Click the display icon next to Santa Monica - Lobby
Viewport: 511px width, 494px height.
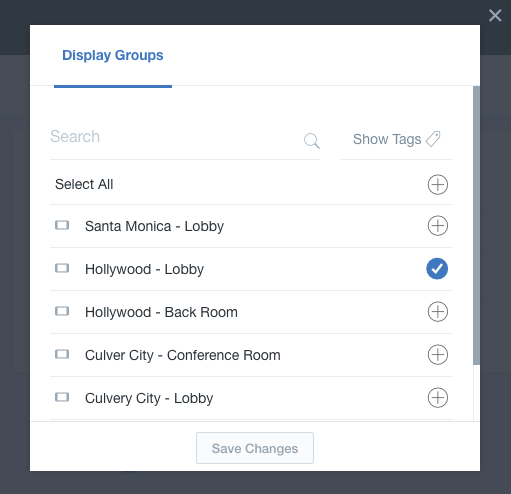[x=62, y=225]
